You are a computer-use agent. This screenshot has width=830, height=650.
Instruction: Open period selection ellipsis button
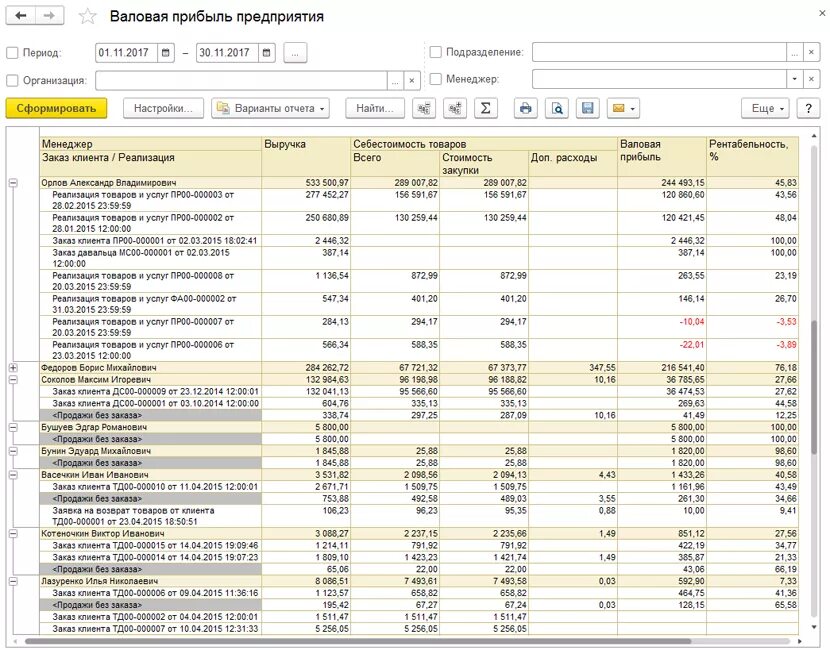pos(295,52)
